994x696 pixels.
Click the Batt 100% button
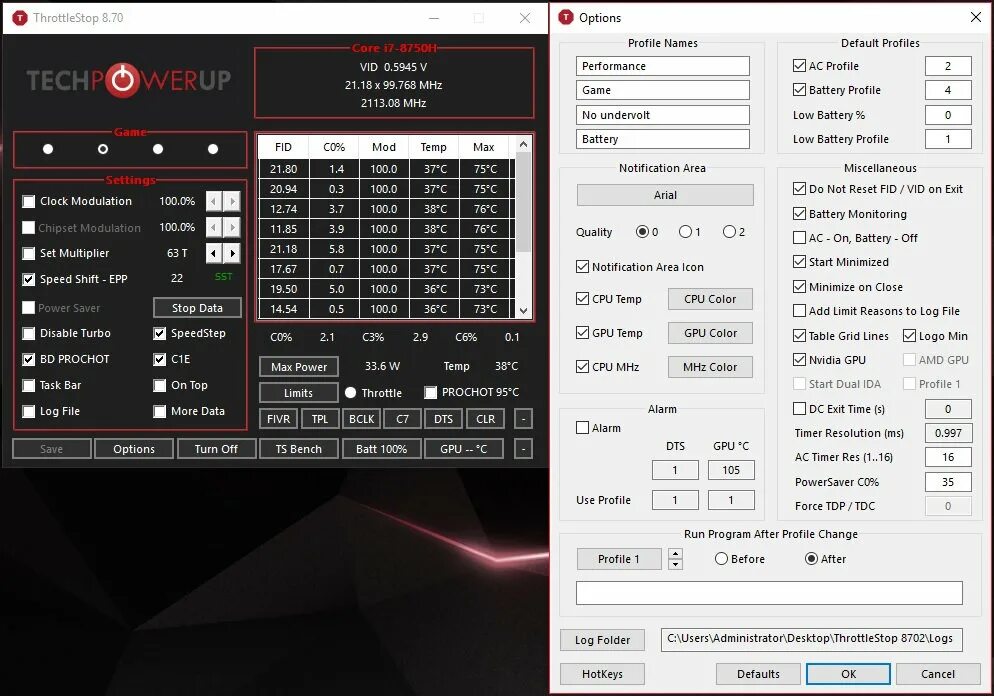pos(381,449)
